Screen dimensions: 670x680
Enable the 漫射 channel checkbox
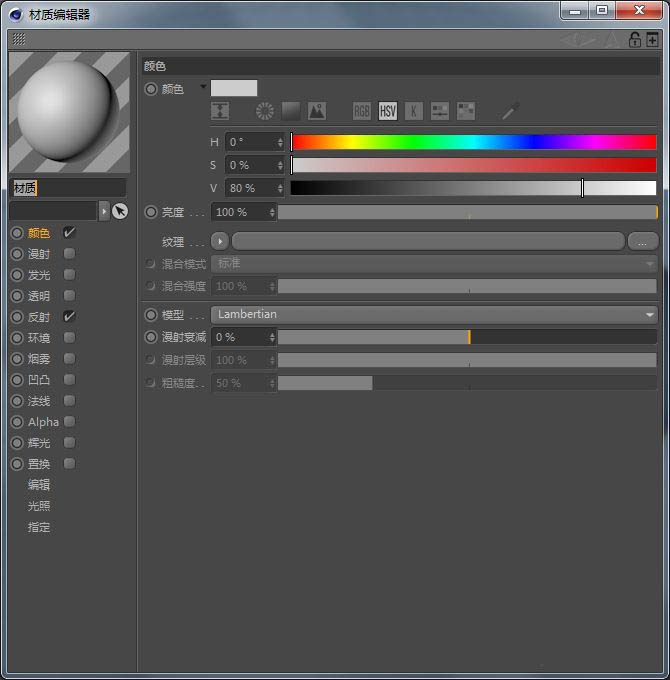point(69,254)
